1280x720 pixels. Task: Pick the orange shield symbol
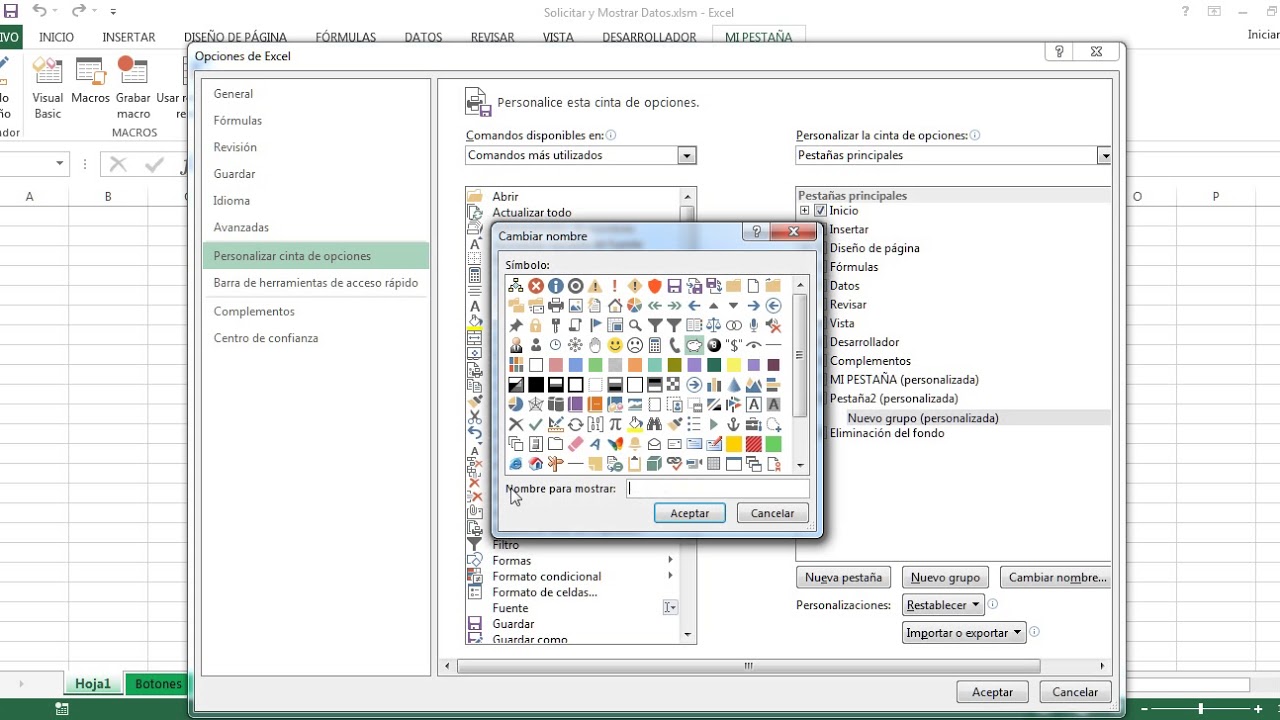(x=655, y=286)
